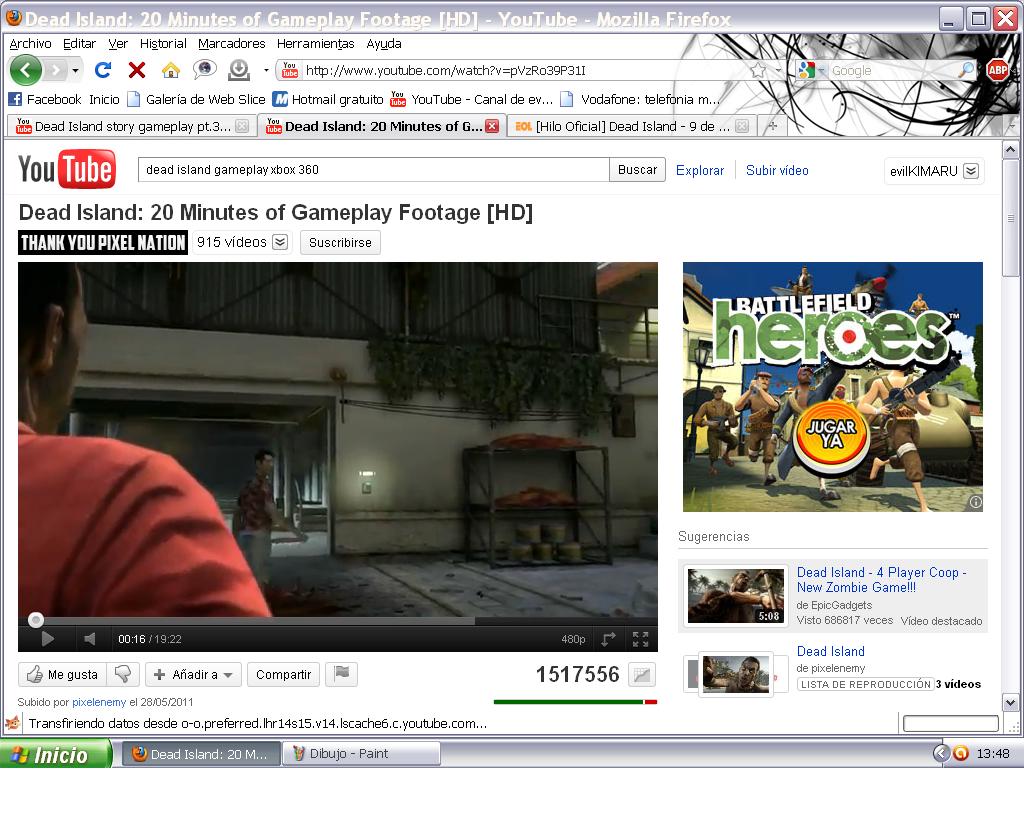
Task: Open new tab with plus button
Action: click(773, 126)
